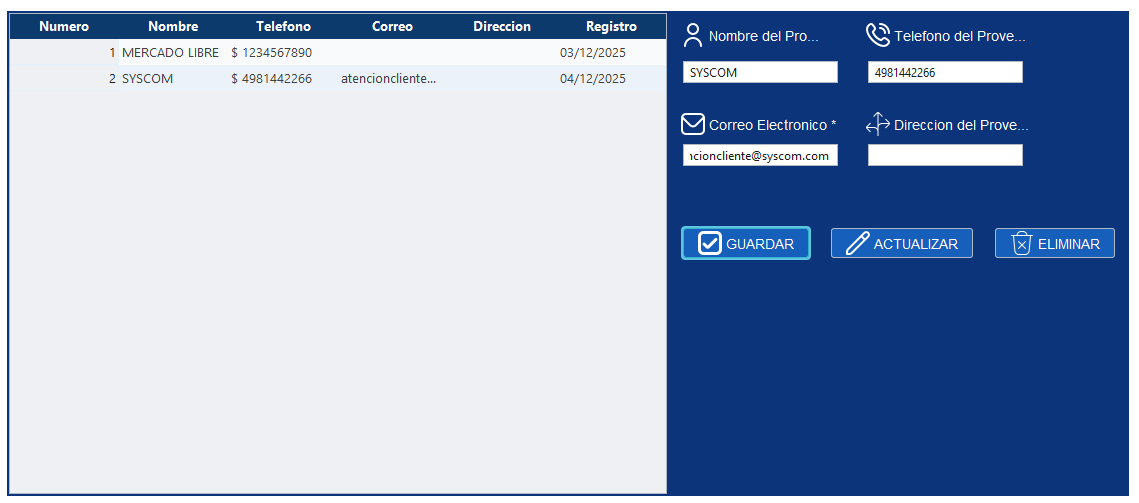Click the Telefono column header
The width and height of the screenshot is (1139, 503).
283,27
